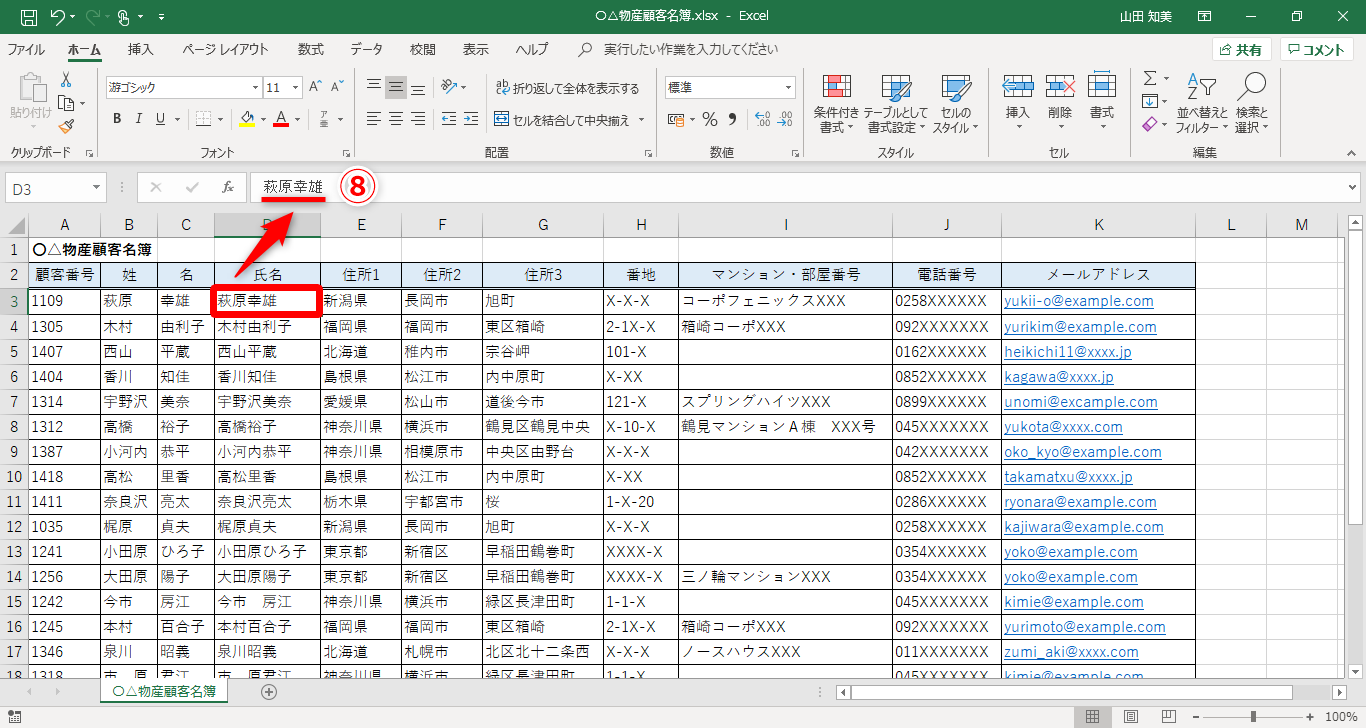Open the borders dropdown arrow
1366x728 pixels.
[221, 119]
